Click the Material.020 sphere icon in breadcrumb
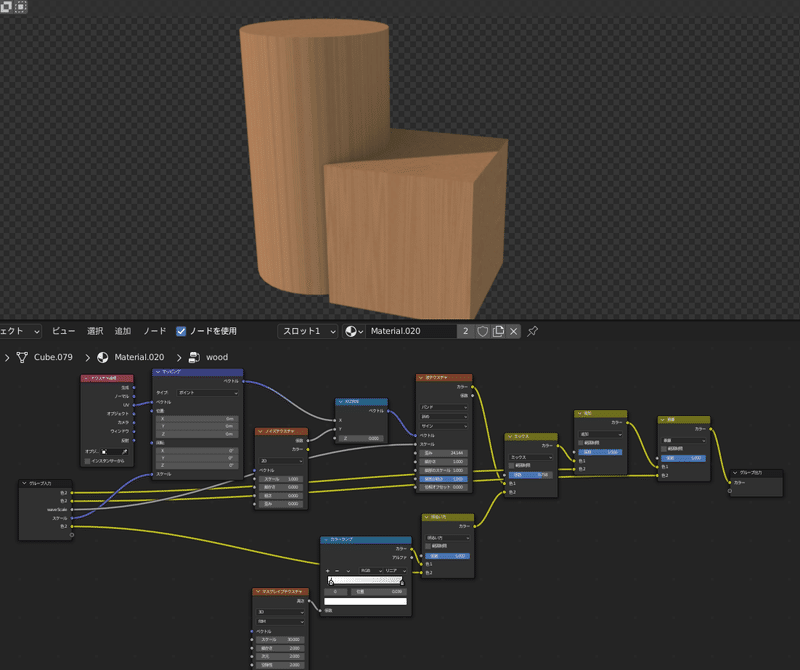Viewport: 800px width, 670px height. tap(103, 357)
